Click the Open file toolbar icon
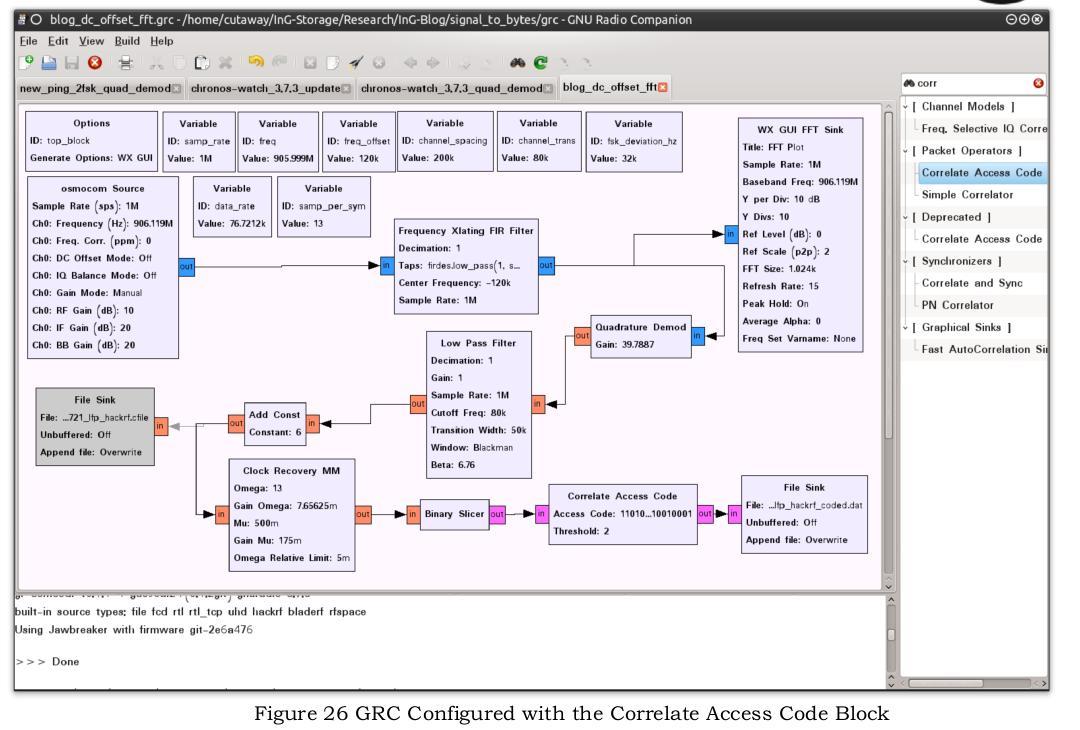 pyautogui.click(x=49, y=63)
